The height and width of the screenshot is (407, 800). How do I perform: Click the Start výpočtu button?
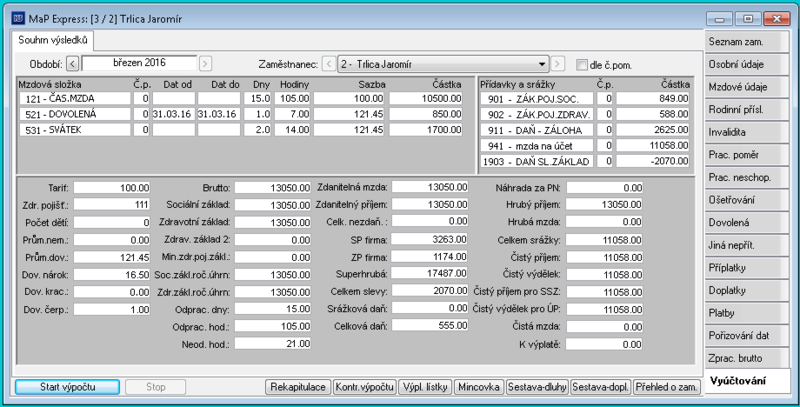pos(67,387)
